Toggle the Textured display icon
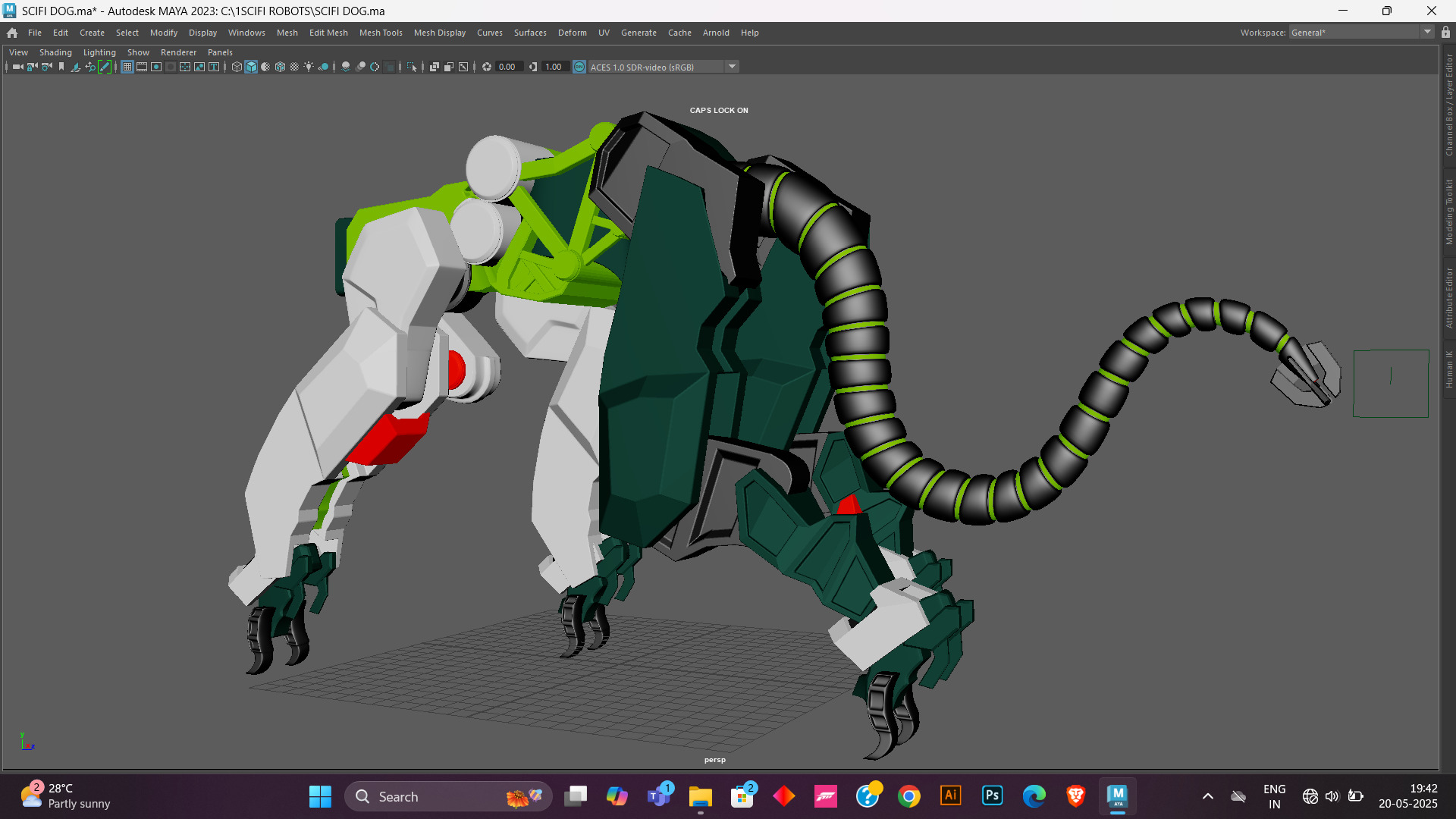1456x819 pixels. [294, 67]
